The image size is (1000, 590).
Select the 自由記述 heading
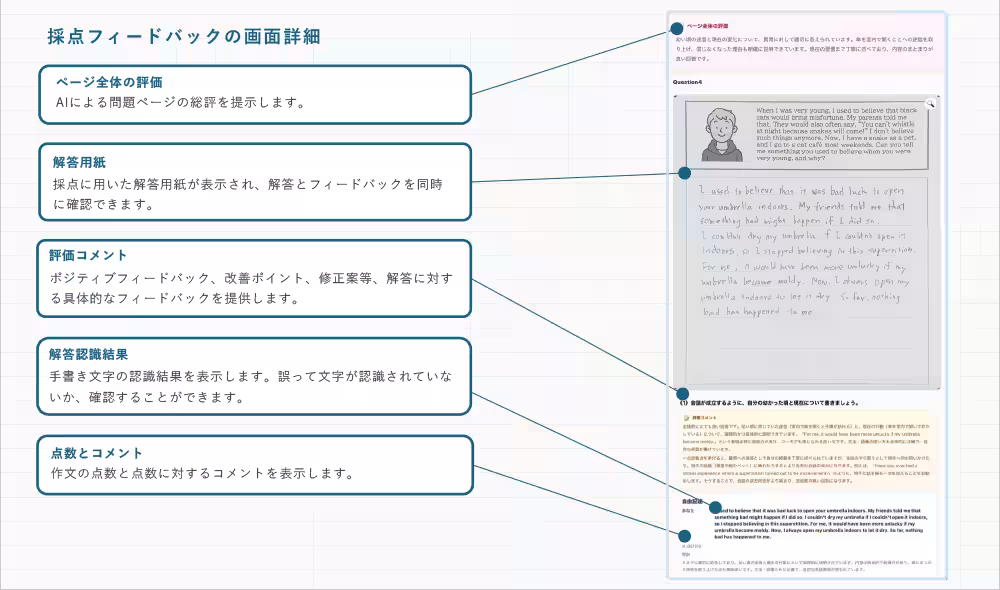coord(691,501)
